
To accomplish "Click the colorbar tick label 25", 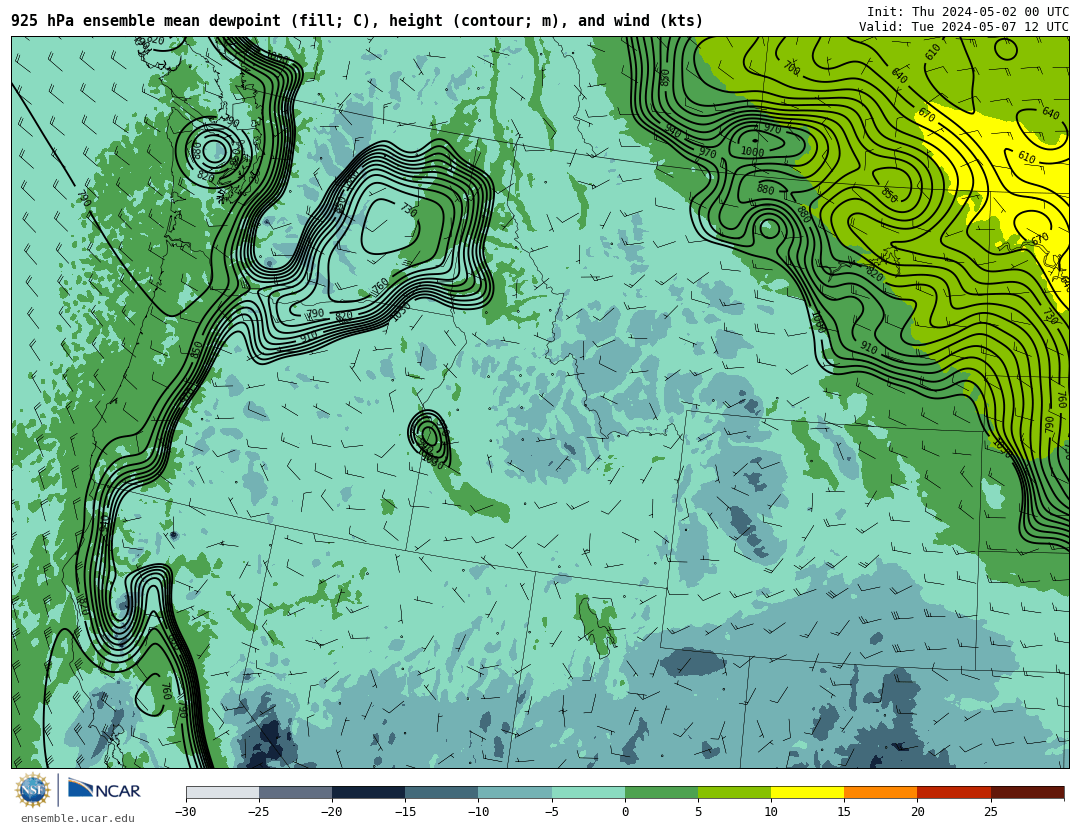I will pyautogui.click(x=990, y=812).
